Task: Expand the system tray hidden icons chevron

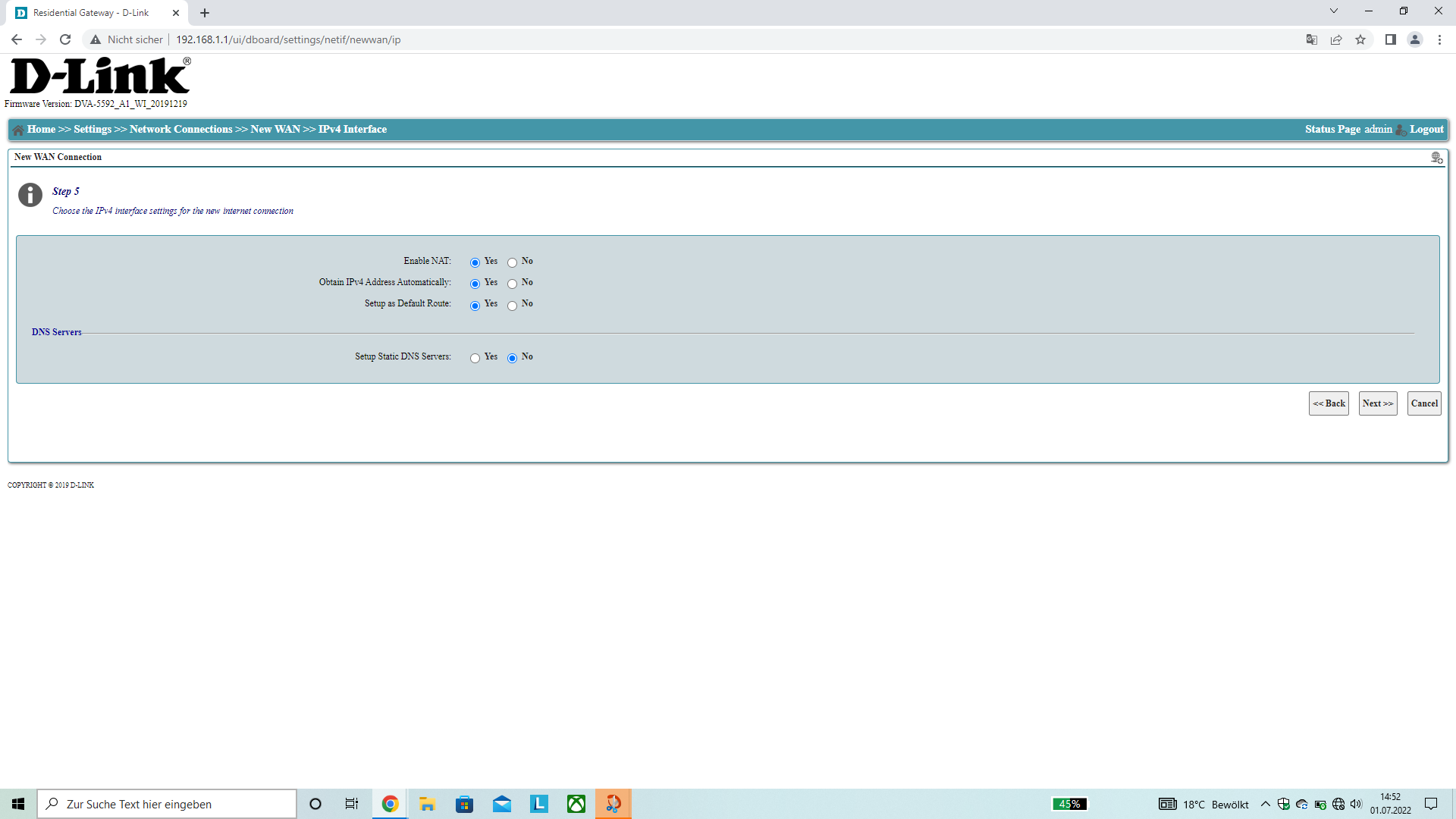Action: click(x=1265, y=804)
